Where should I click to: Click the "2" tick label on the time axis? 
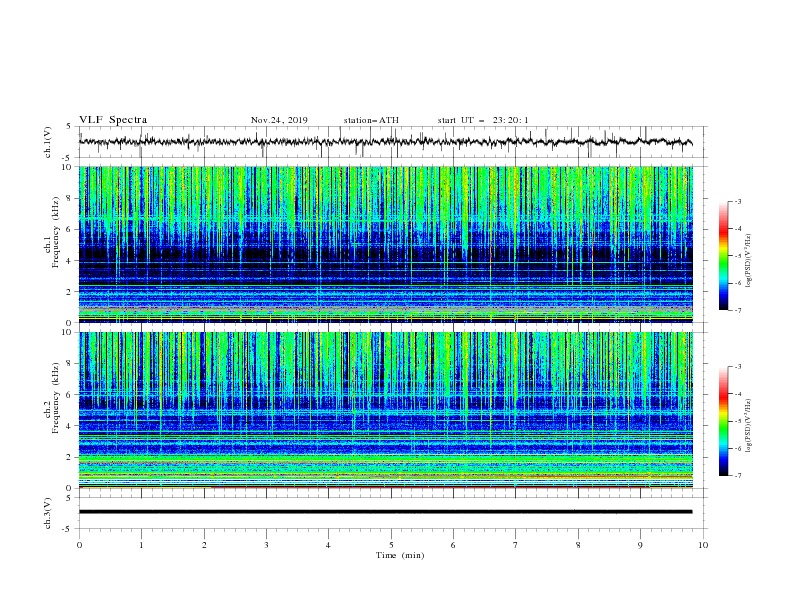click(x=204, y=545)
